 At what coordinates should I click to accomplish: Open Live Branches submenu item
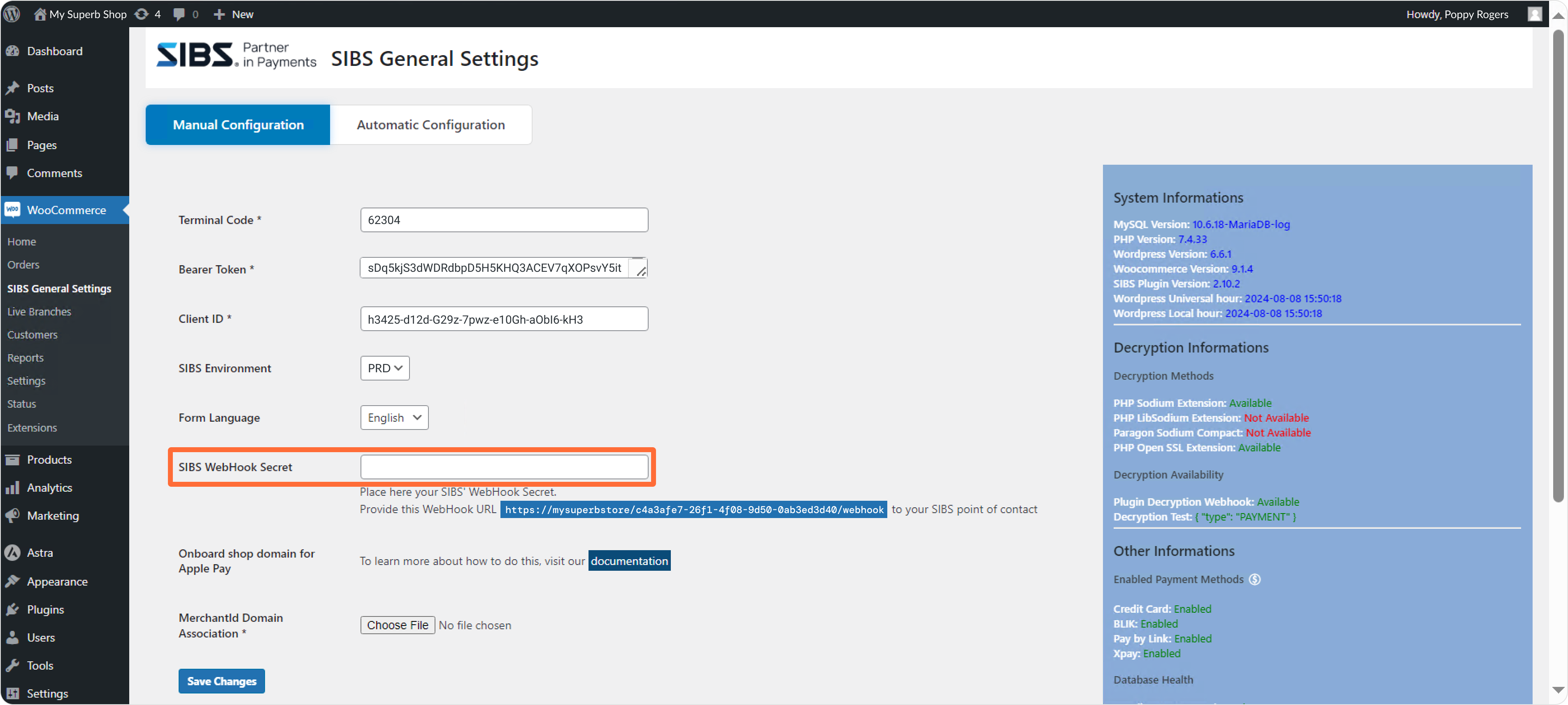pyautogui.click(x=39, y=312)
